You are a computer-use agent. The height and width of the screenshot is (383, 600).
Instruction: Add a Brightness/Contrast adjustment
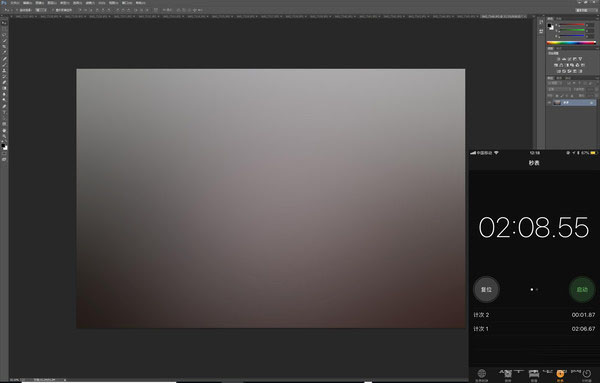[558, 59]
